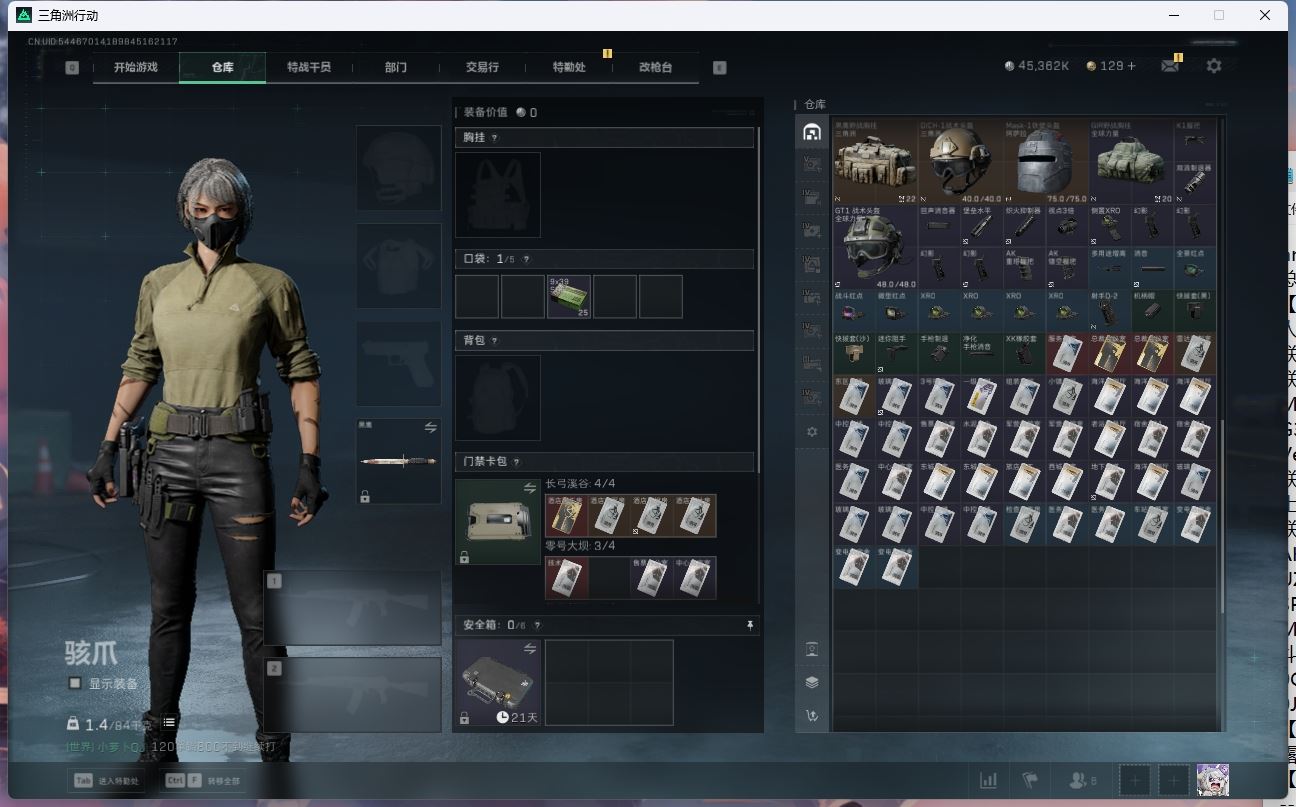
Task: Click the weight details list icon
Action: click(x=170, y=723)
